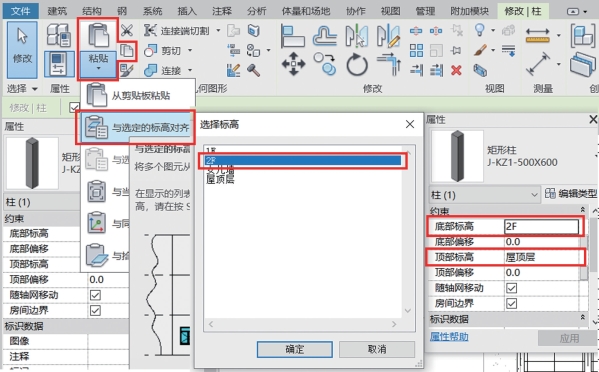Switch to the 结构 ribbon tab
The height and width of the screenshot is (372, 599).
[x=92, y=11]
